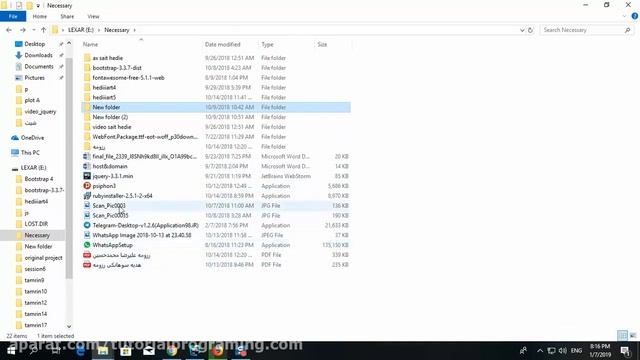The height and width of the screenshot is (360, 640).
Task: Open Downloads in Quick access
Action: click(38, 55)
